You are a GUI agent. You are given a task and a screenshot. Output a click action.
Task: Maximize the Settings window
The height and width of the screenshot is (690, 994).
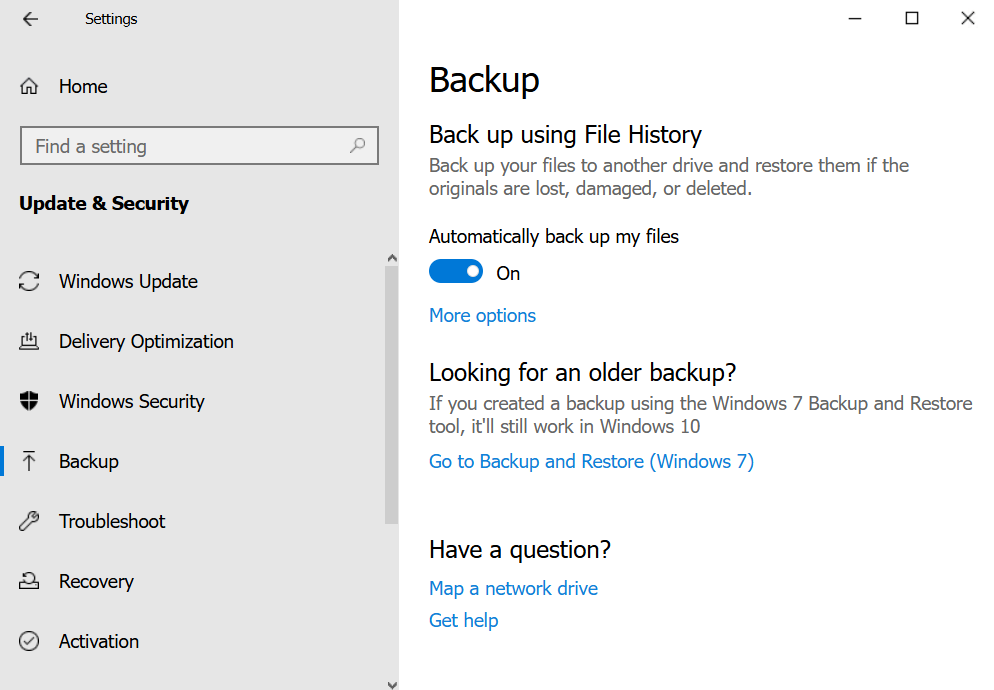pos(911,18)
